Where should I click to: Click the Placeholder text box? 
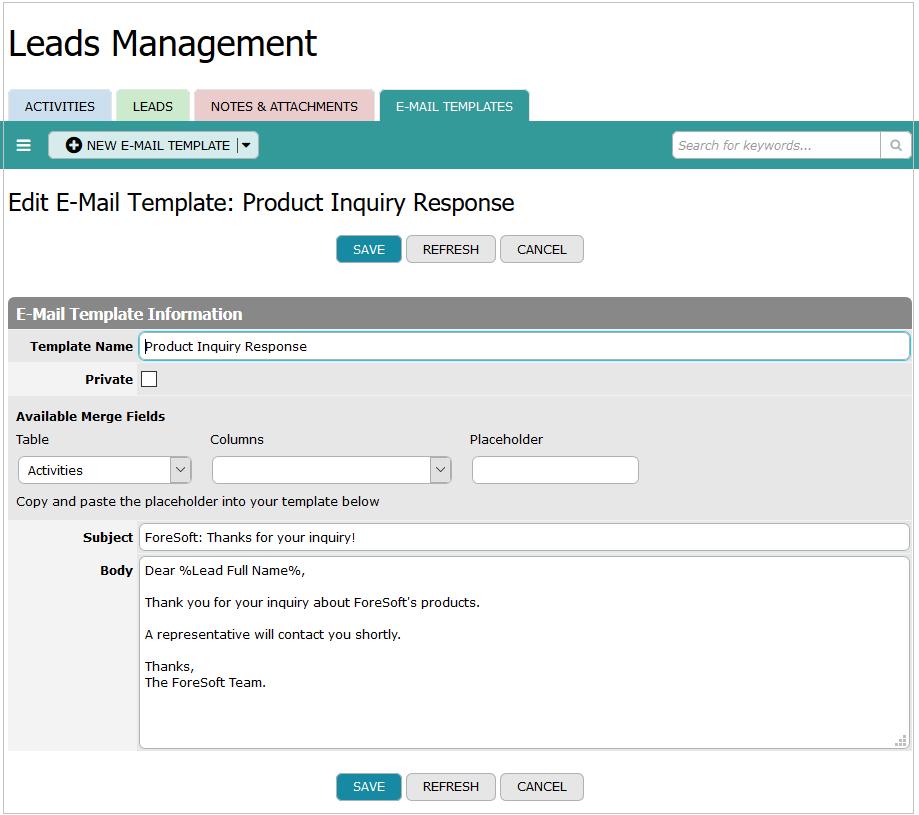[555, 470]
